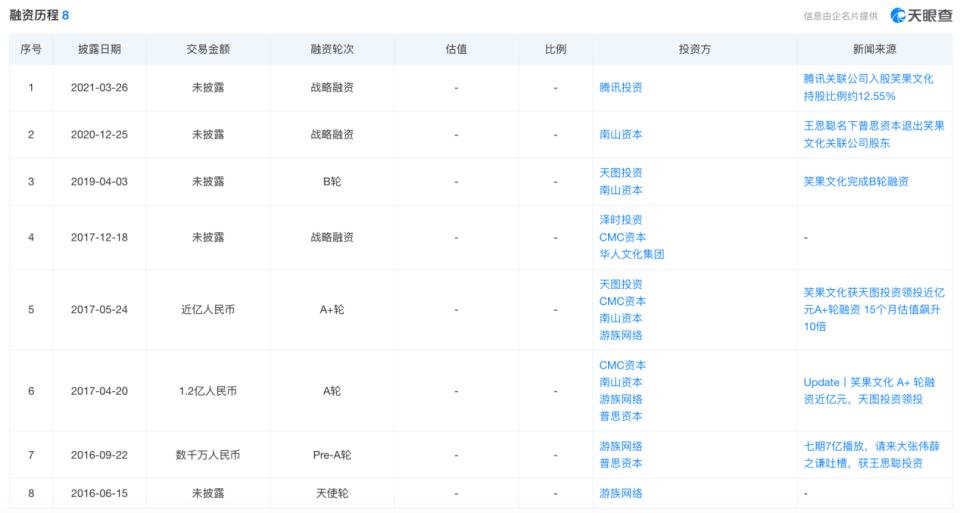Click the 序号 column header
960x513 pixels.
click(31, 50)
